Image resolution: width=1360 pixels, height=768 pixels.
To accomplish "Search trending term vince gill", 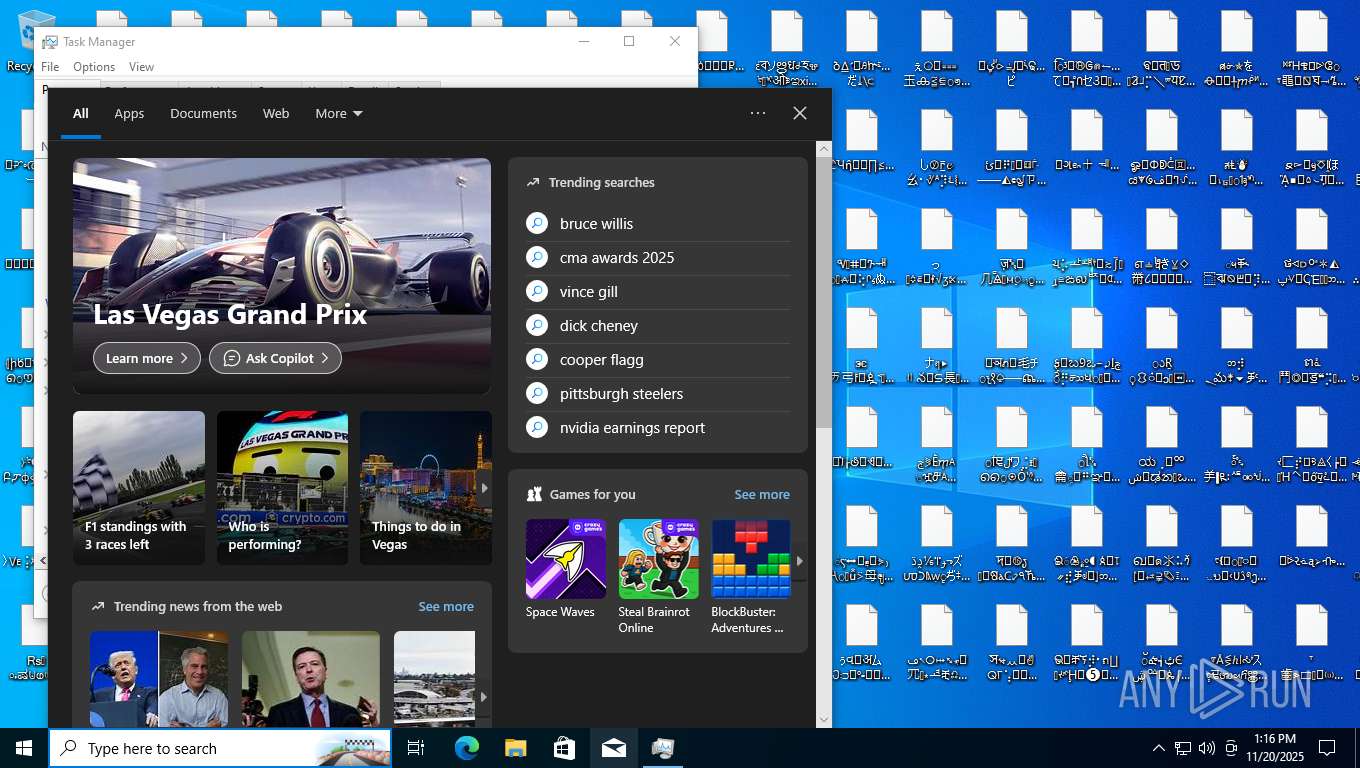I will click(589, 292).
